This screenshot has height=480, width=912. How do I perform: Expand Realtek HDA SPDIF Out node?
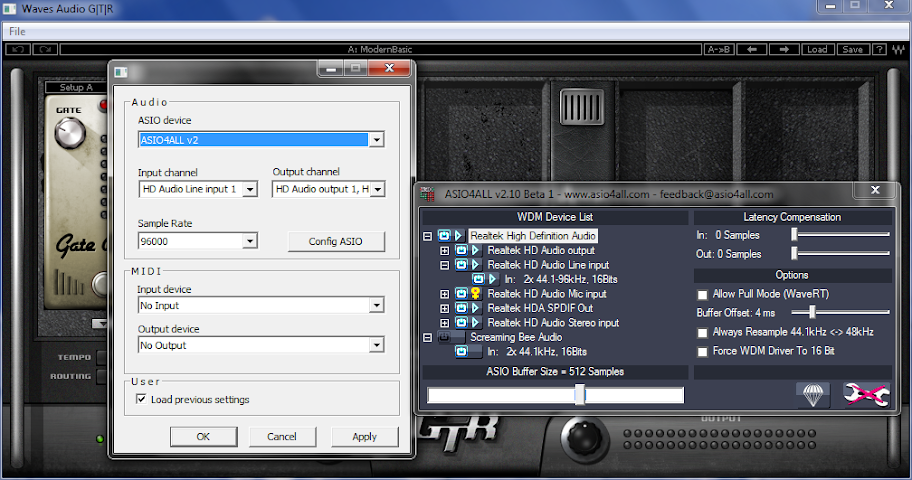click(444, 309)
